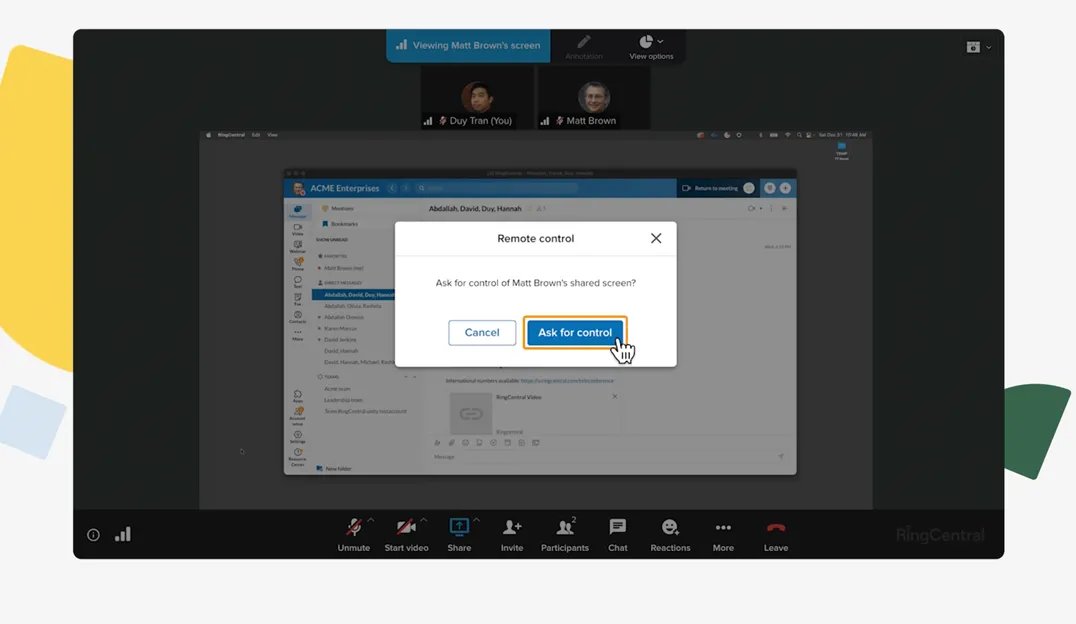
Task: Unmute the microphone
Action: (353, 534)
